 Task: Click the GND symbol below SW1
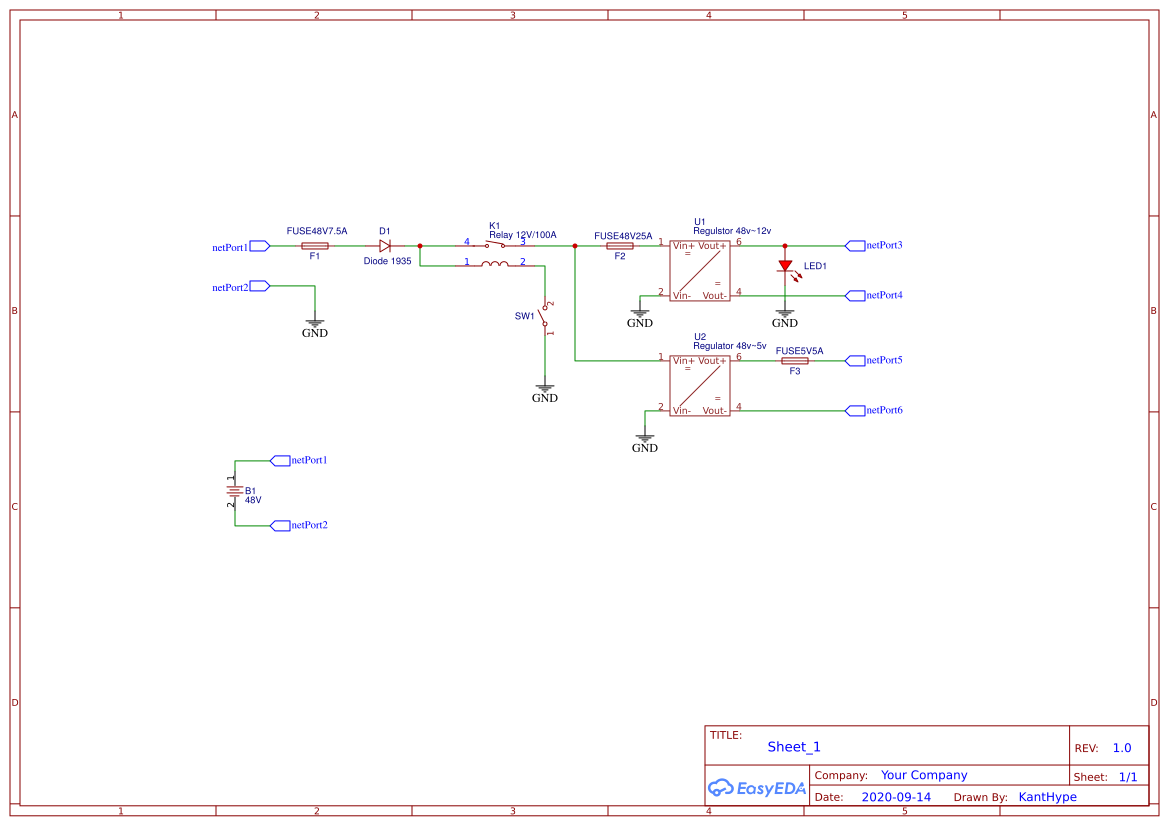545,389
